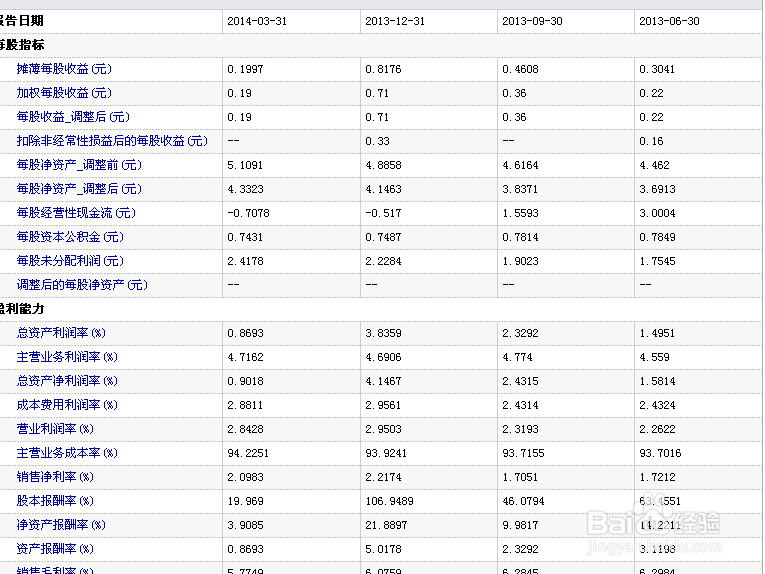Image resolution: width=765 pixels, height=574 pixels.
Task: Open the 每股净资产_调整前(元) link
Action: pos(79,165)
